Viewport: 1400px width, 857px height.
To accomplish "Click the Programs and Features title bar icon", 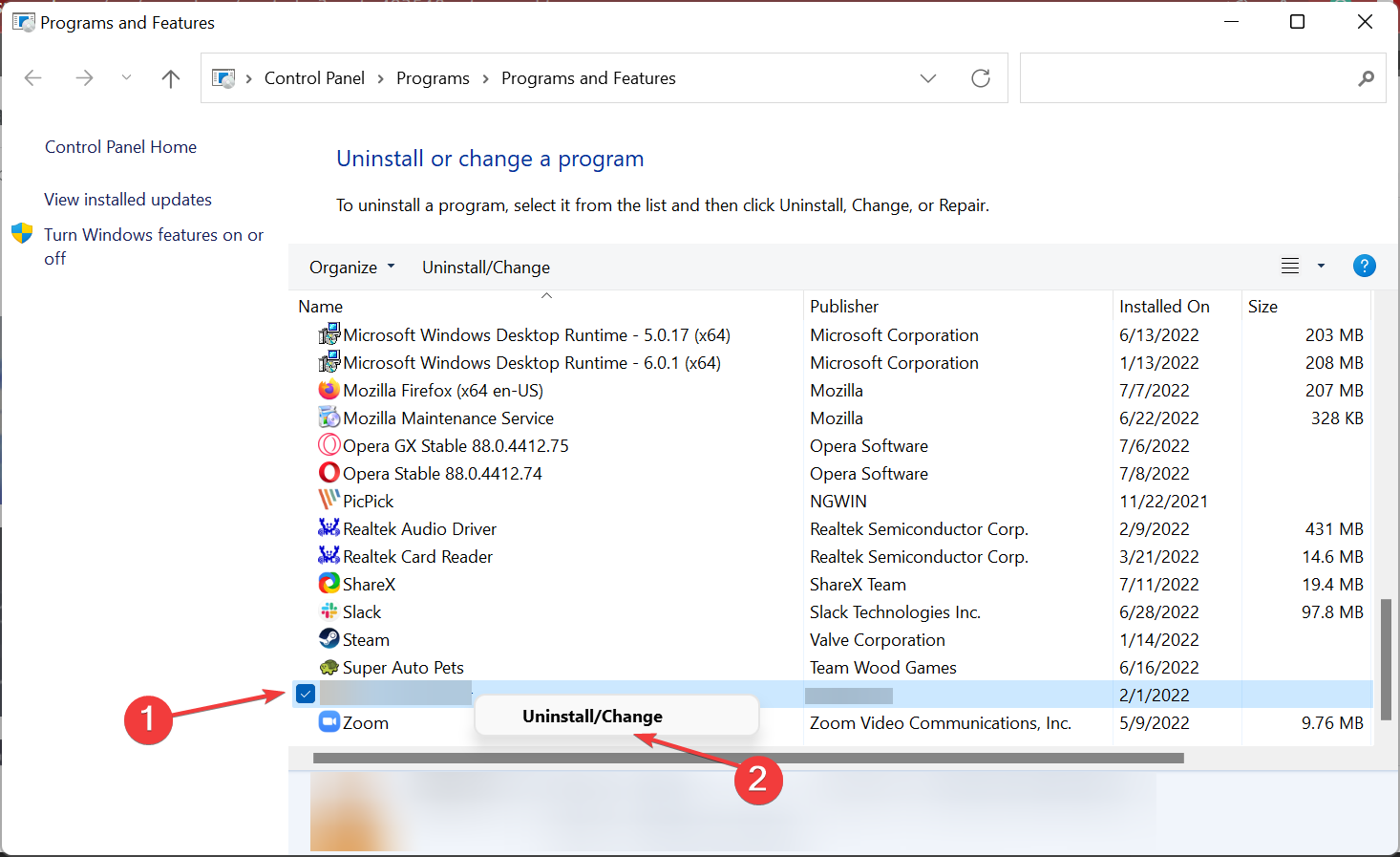I will (23, 22).
